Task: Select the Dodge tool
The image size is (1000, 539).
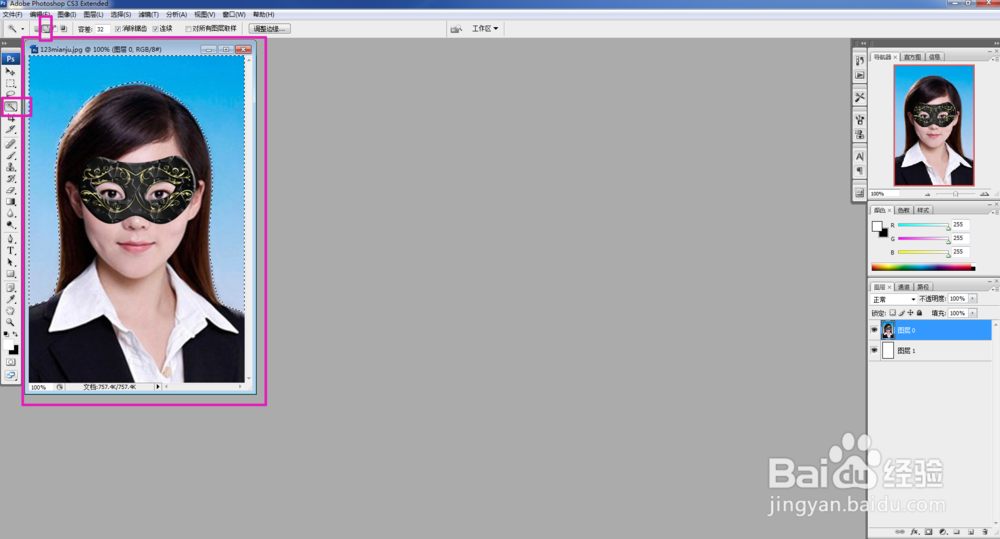Action: tap(10, 225)
